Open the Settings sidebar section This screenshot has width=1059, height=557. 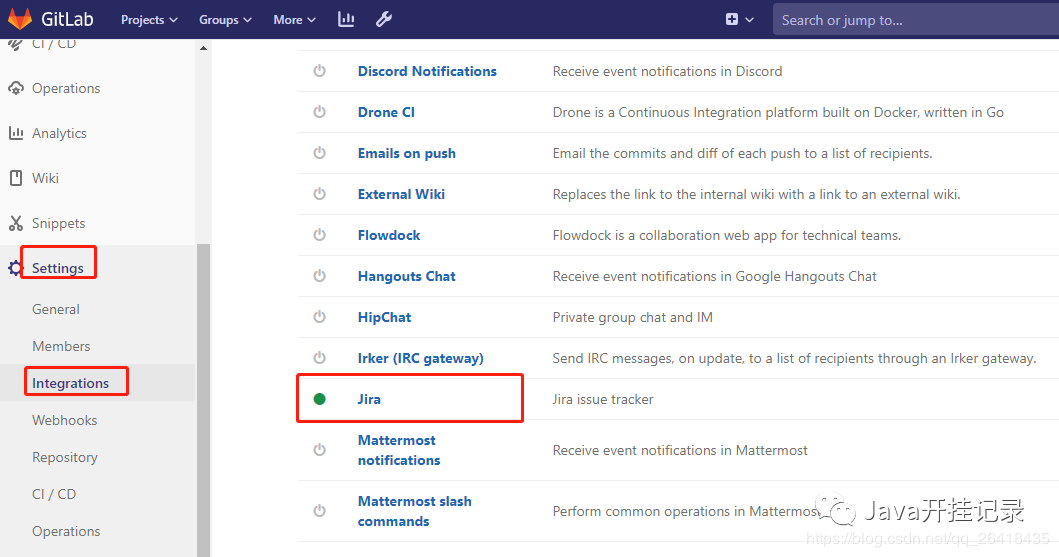coord(58,268)
